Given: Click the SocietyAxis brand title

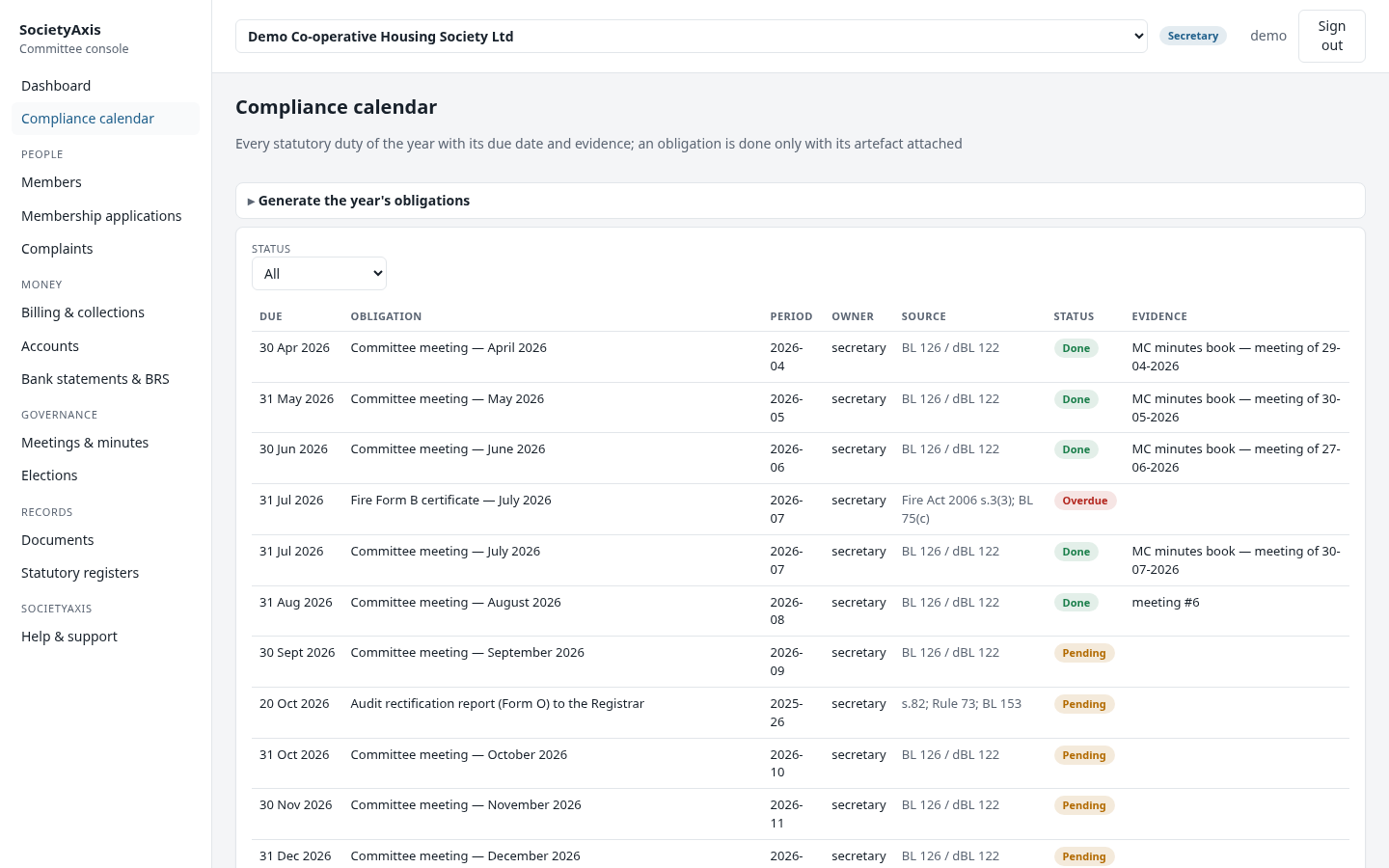Looking at the screenshot, I should pos(60,30).
